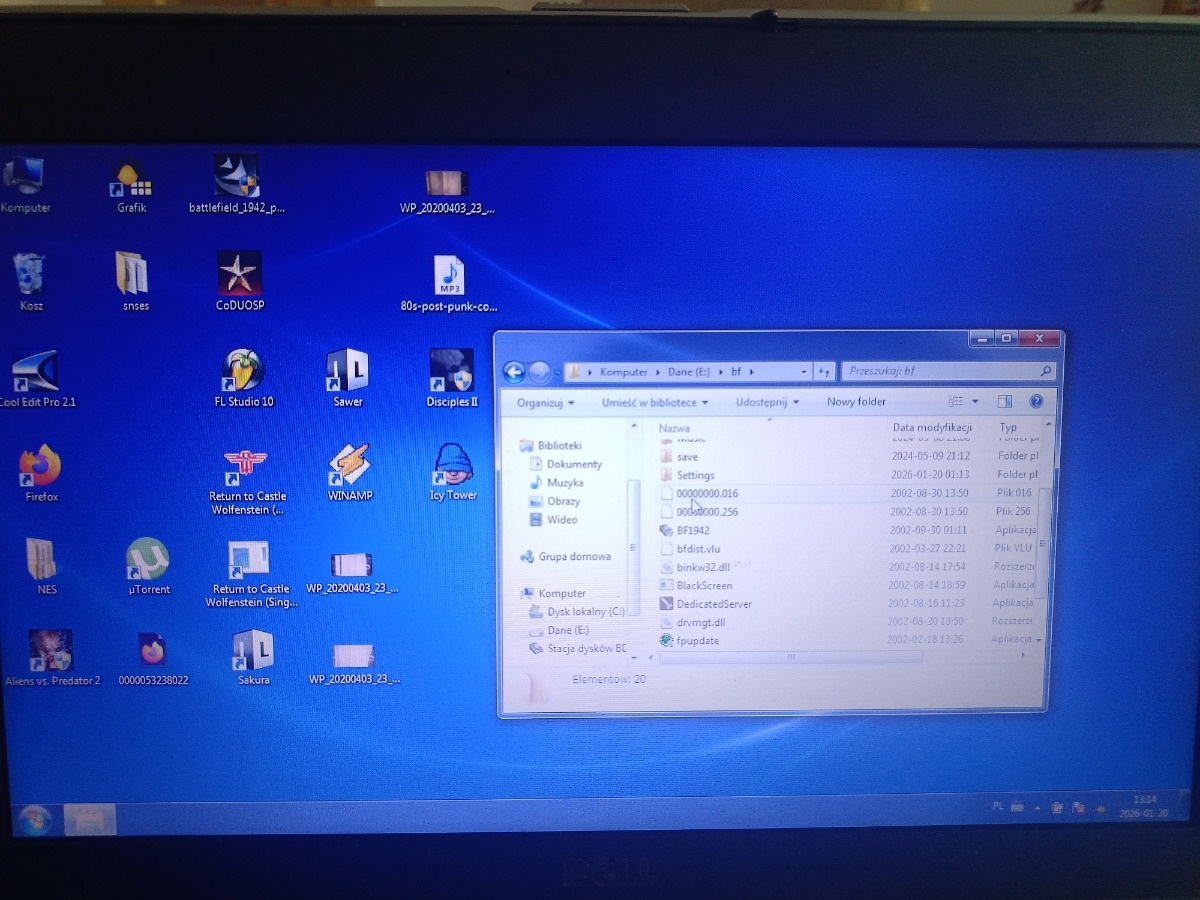Open FL Studio 10 desktop shortcut

pos(243,372)
